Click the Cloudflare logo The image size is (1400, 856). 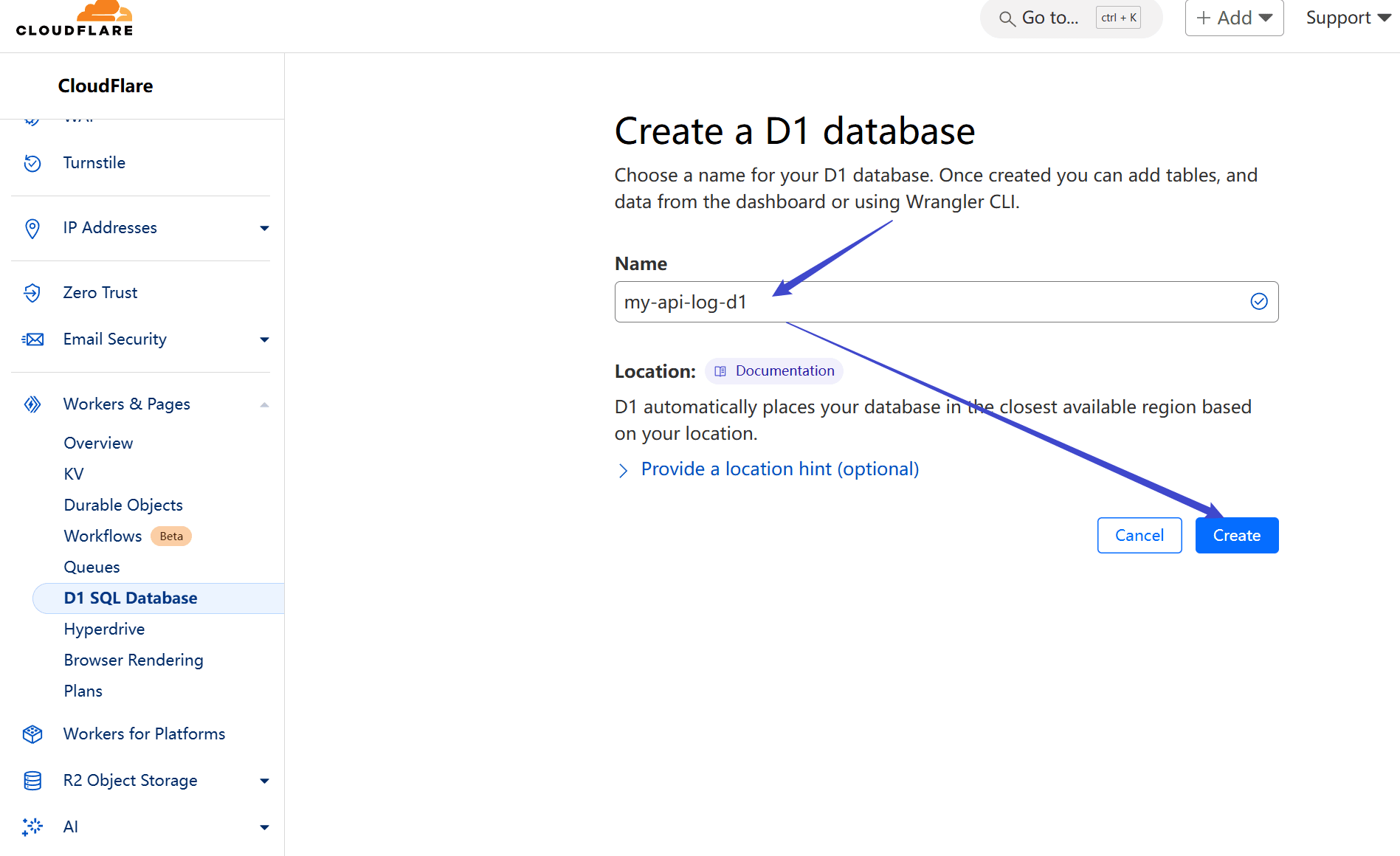click(x=75, y=18)
